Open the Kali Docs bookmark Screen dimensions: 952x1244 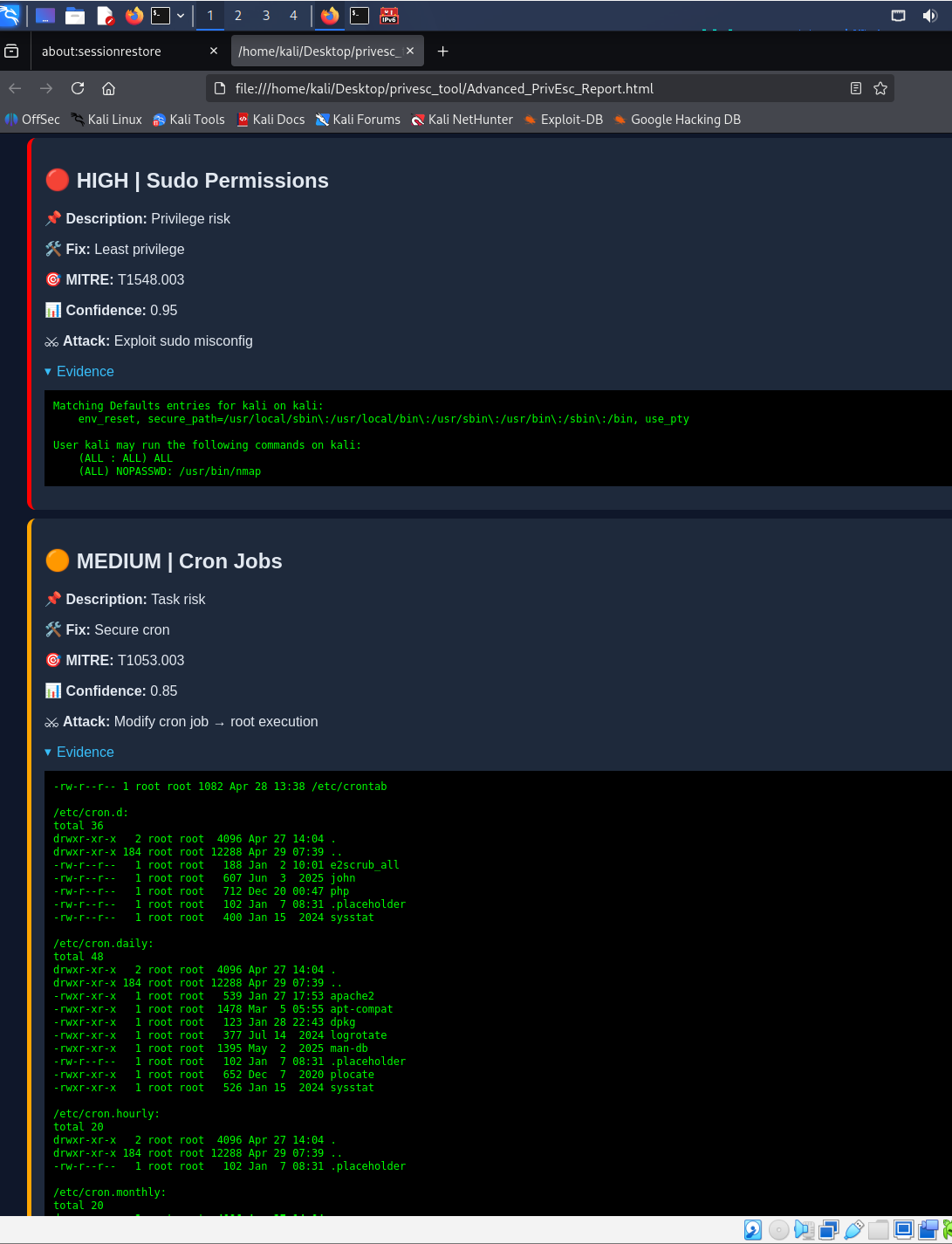pyautogui.click(x=271, y=120)
